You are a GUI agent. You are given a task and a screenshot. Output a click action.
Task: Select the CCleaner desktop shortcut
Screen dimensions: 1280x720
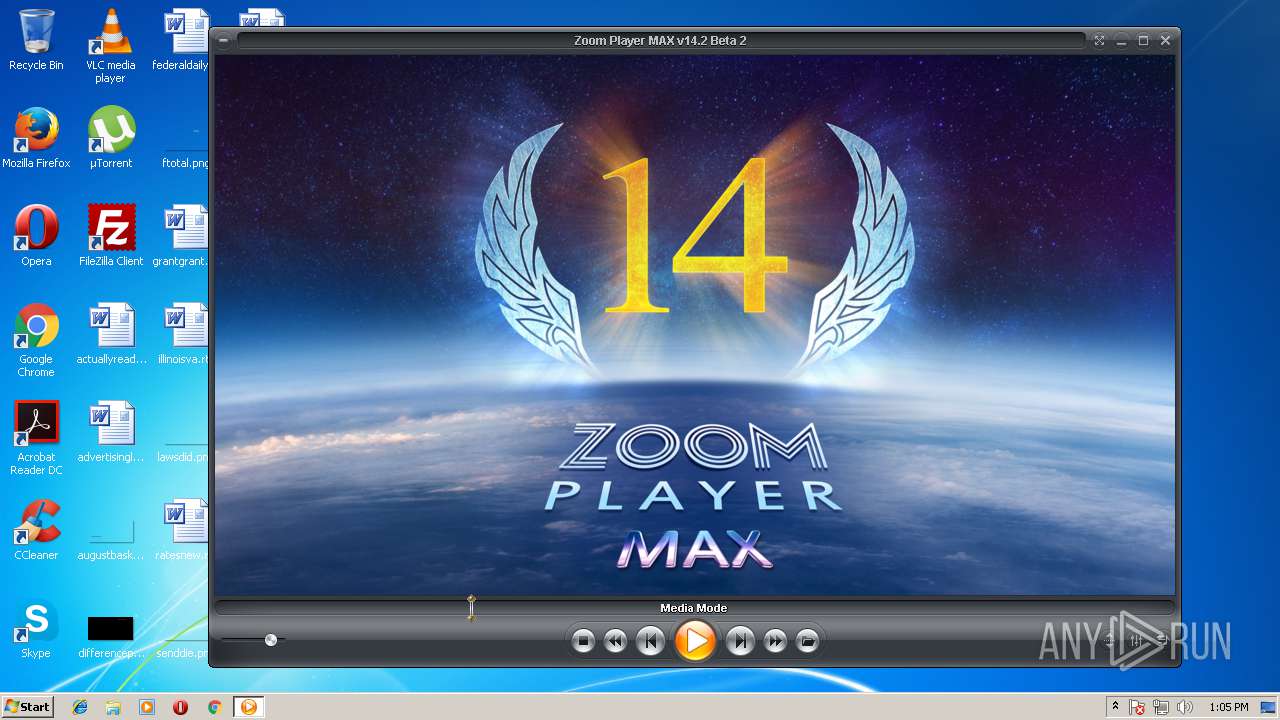36,530
